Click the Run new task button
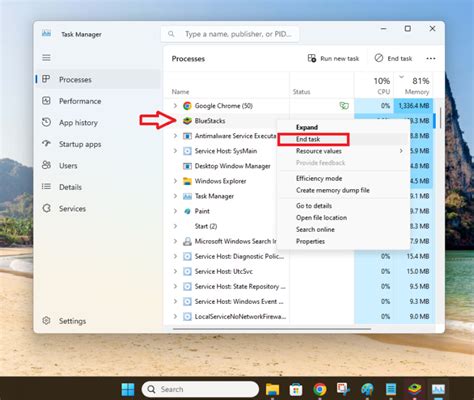The height and width of the screenshot is (400, 474). 333,59
